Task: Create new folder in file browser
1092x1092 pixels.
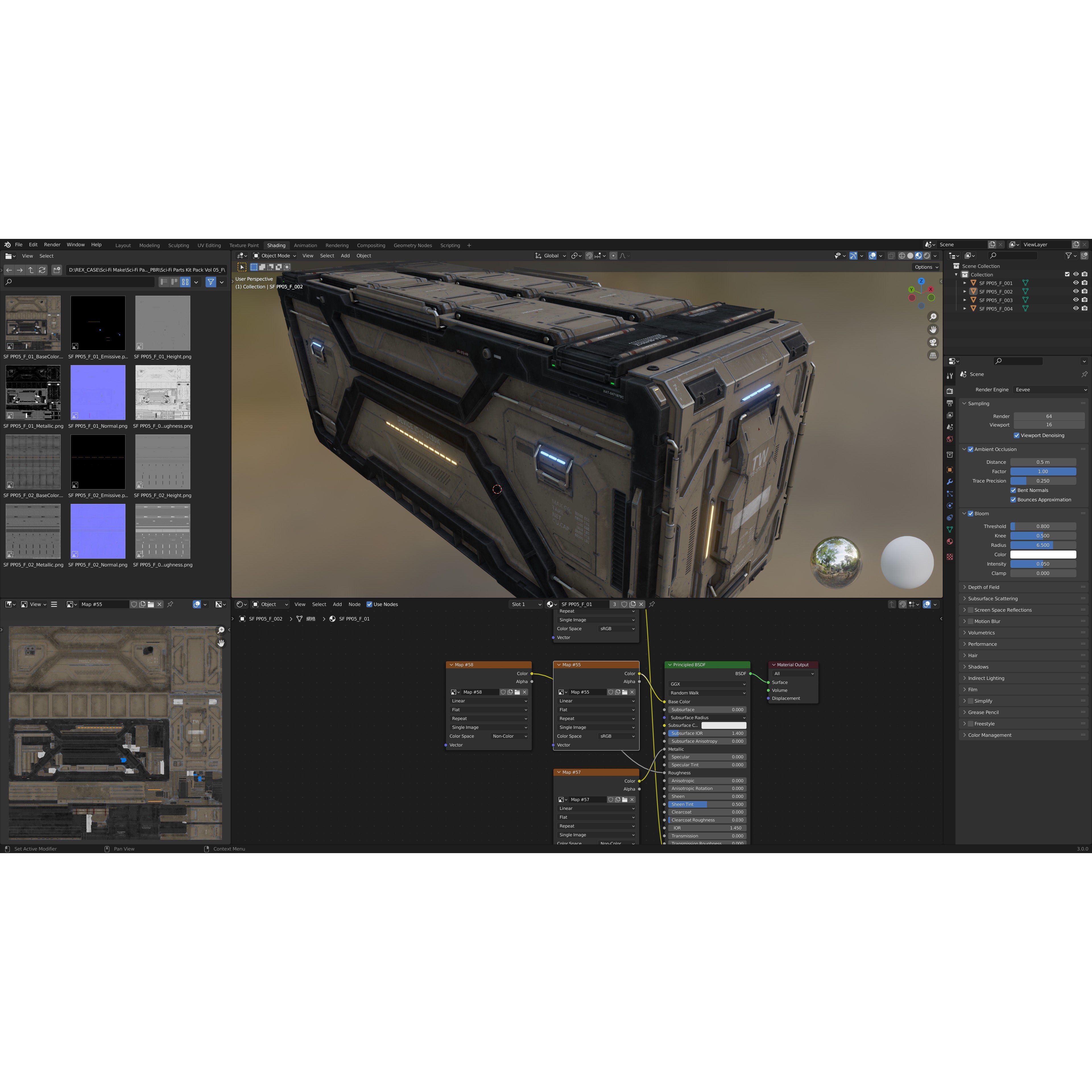Action: [57, 270]
